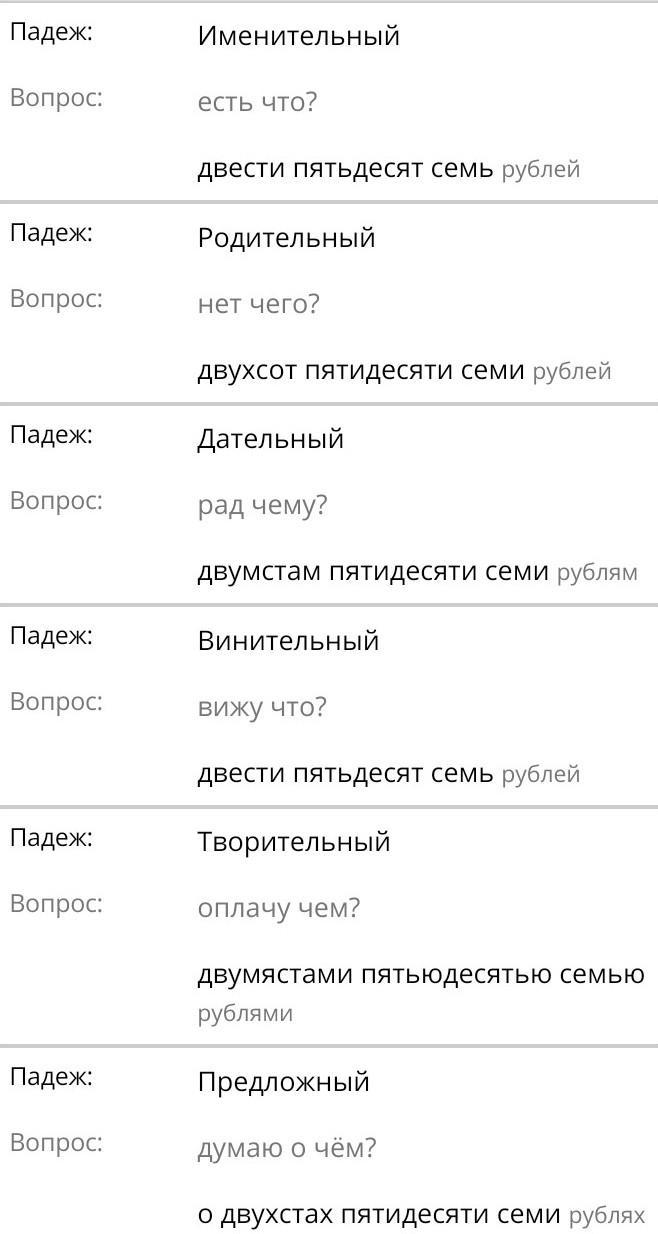The image size is (658, 1234).
Task: Select 'о двухстах пятидесяти семи' text
Action: (379, 1216)
